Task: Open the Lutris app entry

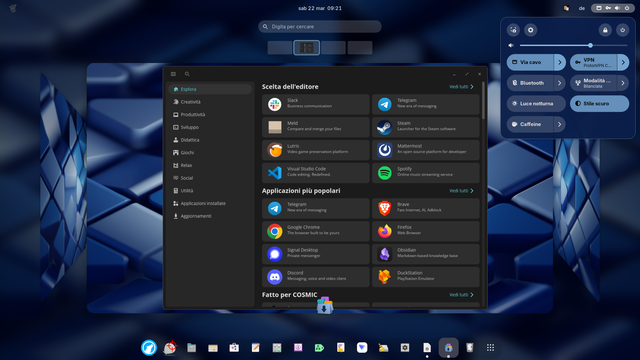Action: tap(316, 150)
